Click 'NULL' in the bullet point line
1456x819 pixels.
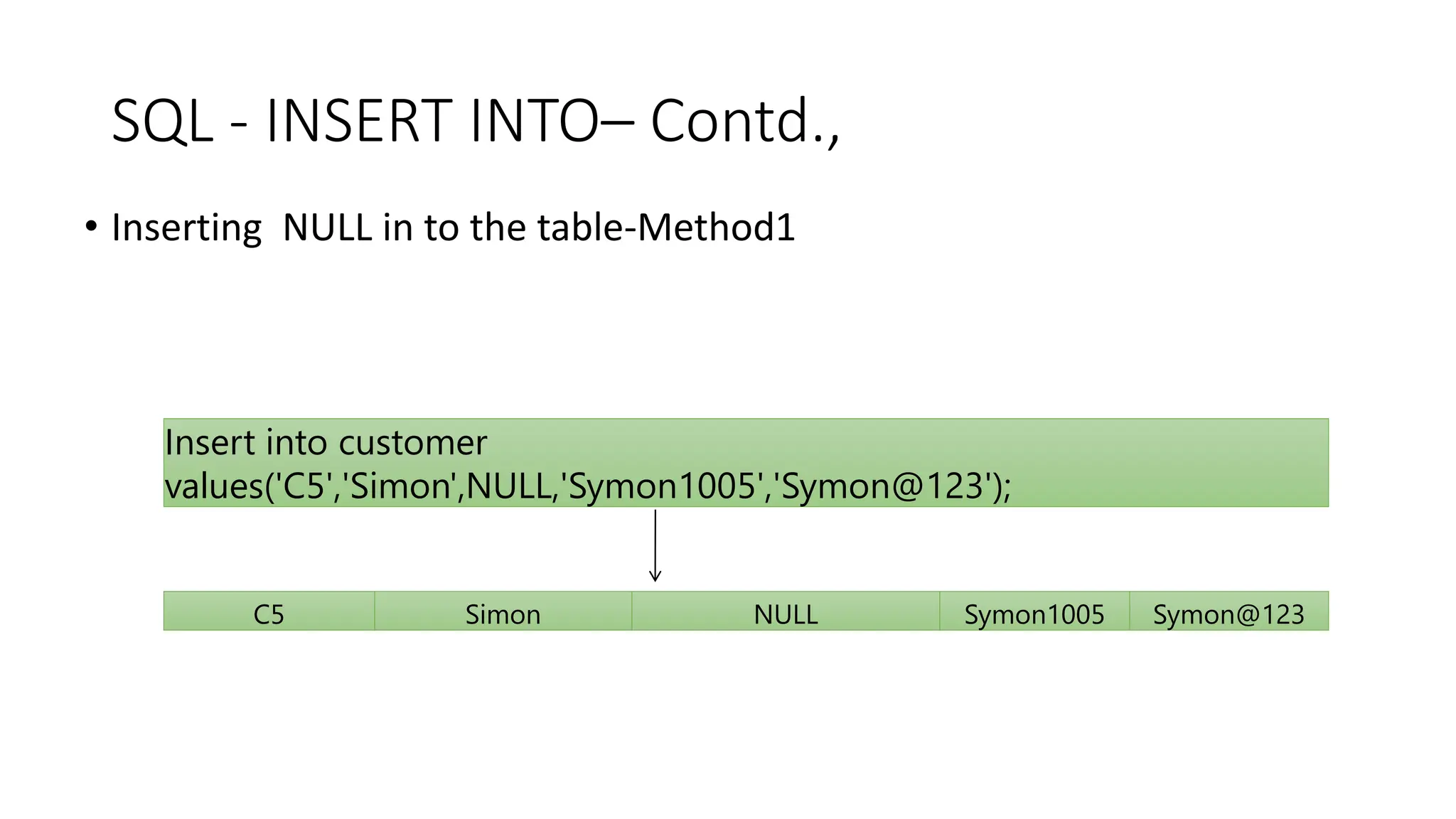point(327,227)
